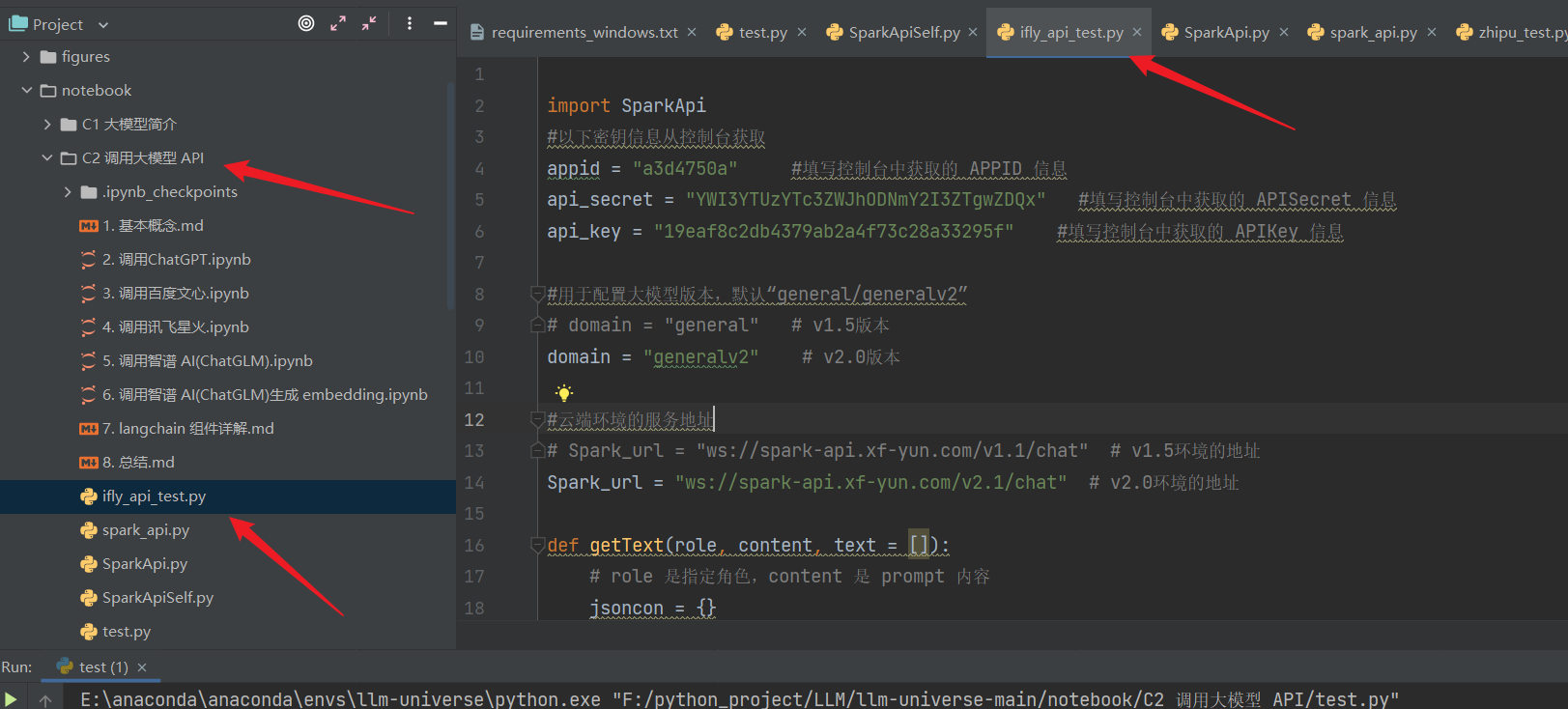Click the Select Opened File target icon

coord(306,23)
